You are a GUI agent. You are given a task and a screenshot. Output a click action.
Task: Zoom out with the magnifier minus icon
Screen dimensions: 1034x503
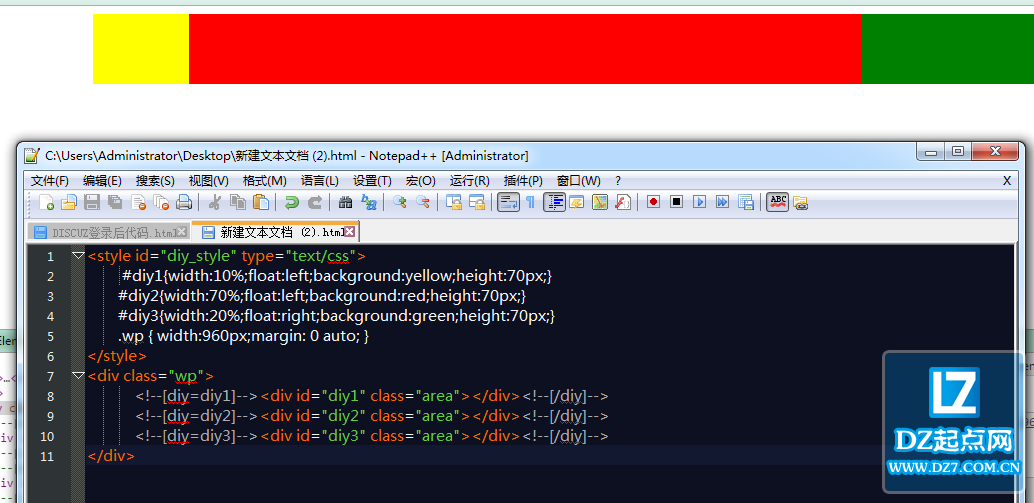point(423,202)
